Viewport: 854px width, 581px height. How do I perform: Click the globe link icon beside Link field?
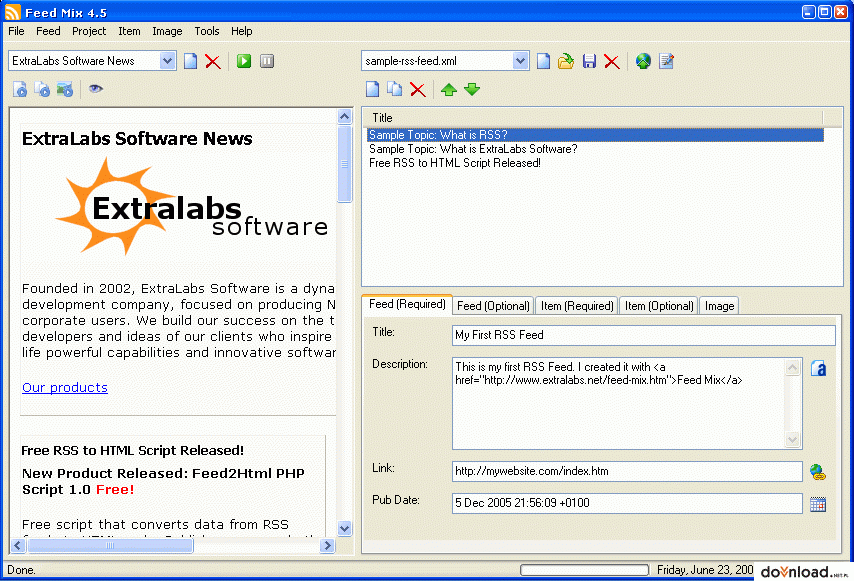818,472
